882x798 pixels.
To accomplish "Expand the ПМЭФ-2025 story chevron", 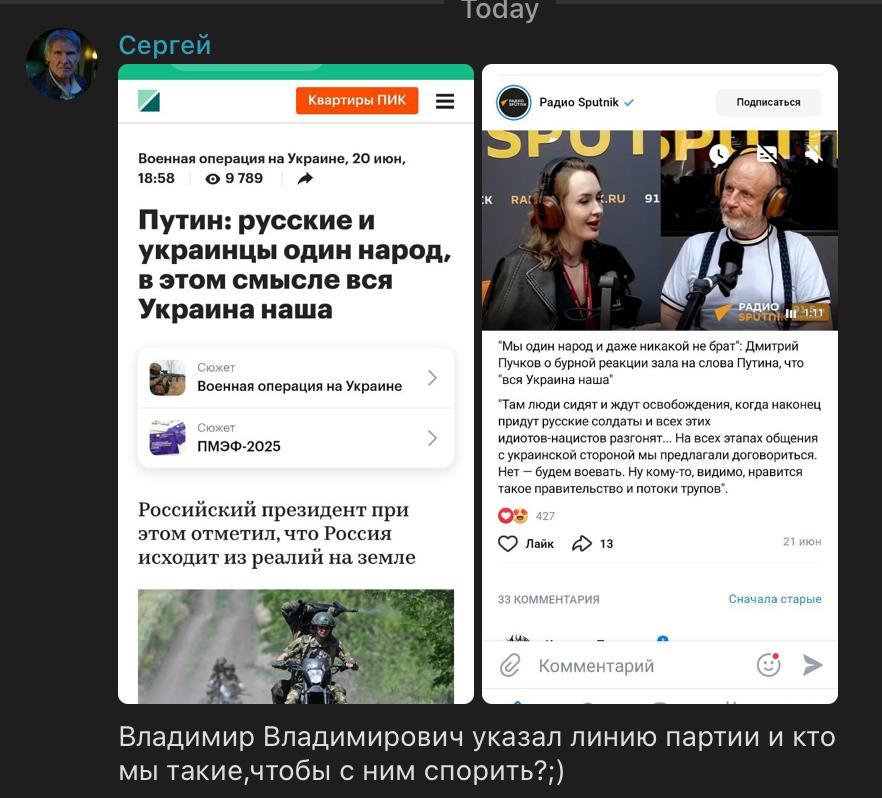I will click(432, 438).
